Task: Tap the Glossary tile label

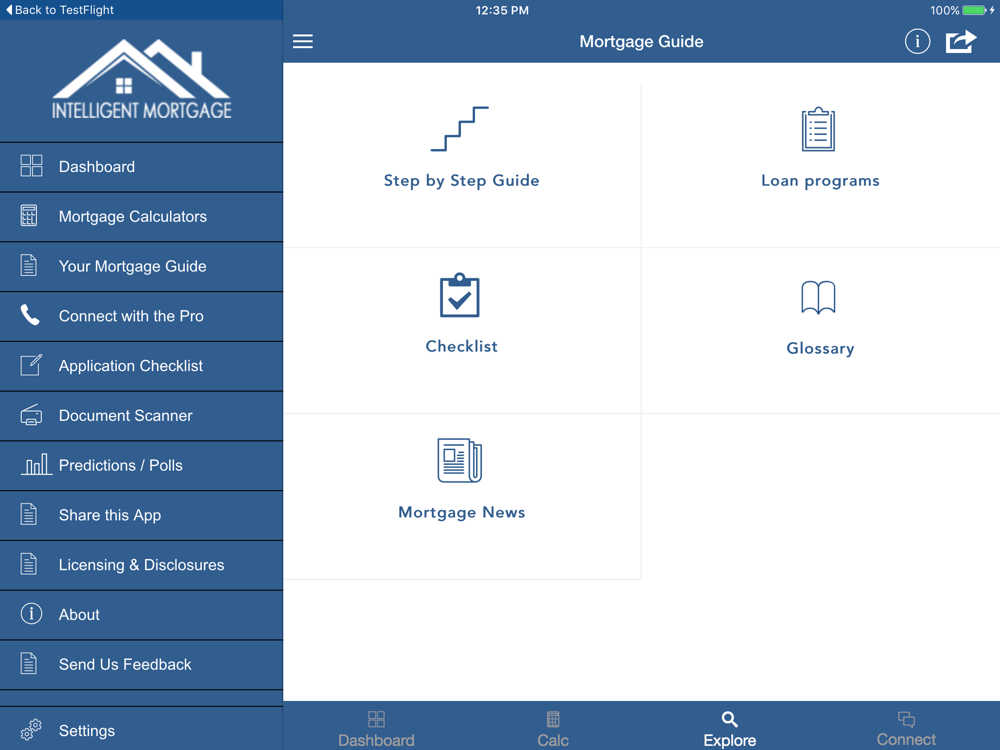Action: (820, 348)
